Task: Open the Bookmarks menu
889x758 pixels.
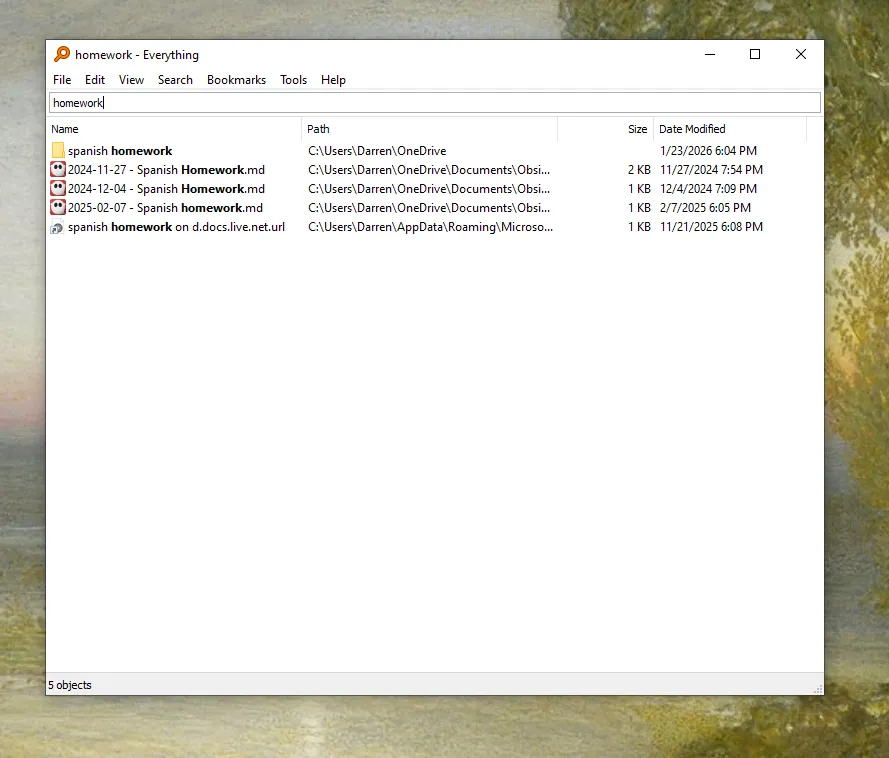Action: tap(236, 79)
